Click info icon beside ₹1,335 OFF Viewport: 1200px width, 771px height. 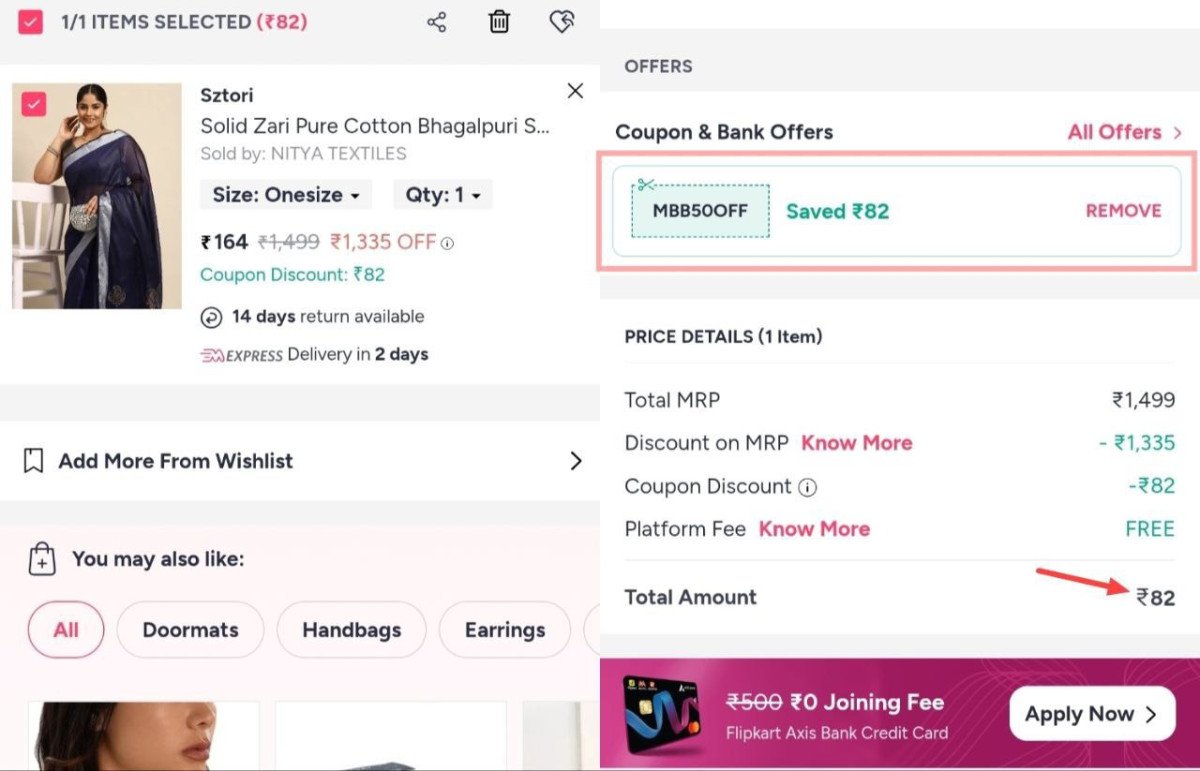[448, 243]
